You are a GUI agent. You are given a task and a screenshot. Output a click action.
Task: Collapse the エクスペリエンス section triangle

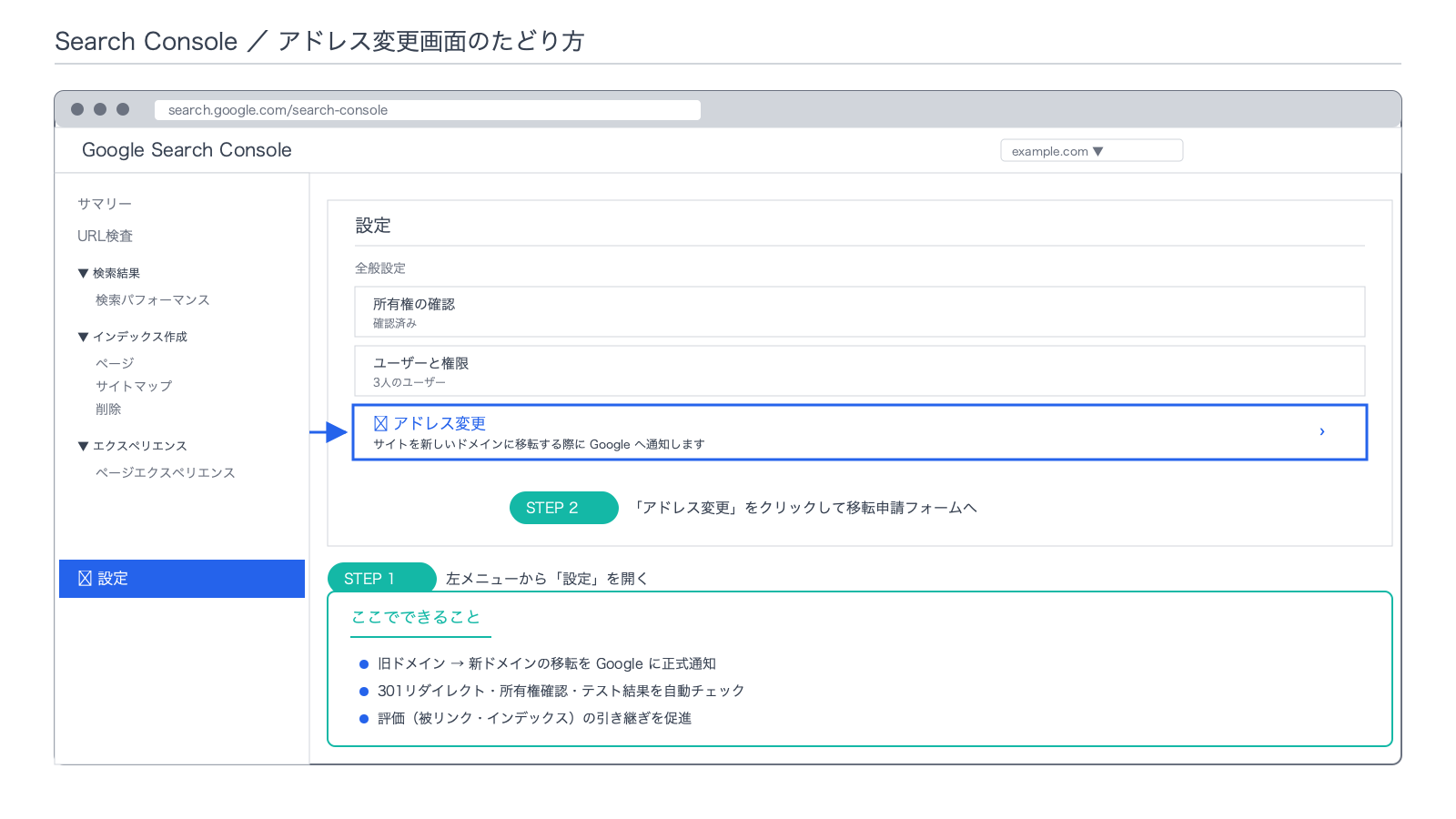[83, 446]
